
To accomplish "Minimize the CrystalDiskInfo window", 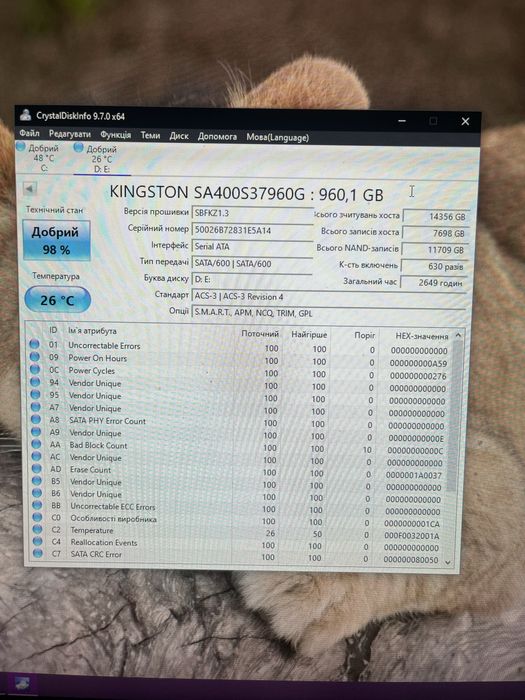I will click(x=402, y=121).
